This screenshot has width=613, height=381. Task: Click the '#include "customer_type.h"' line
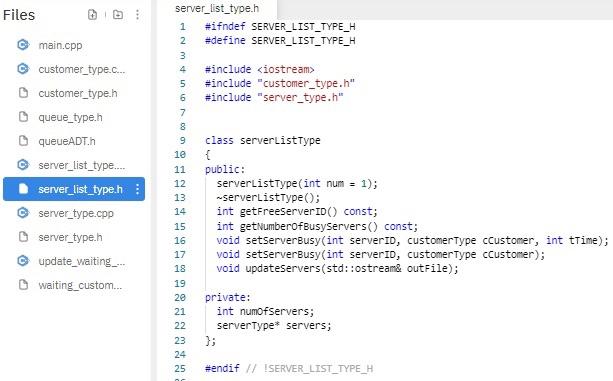tap(280, 84)
